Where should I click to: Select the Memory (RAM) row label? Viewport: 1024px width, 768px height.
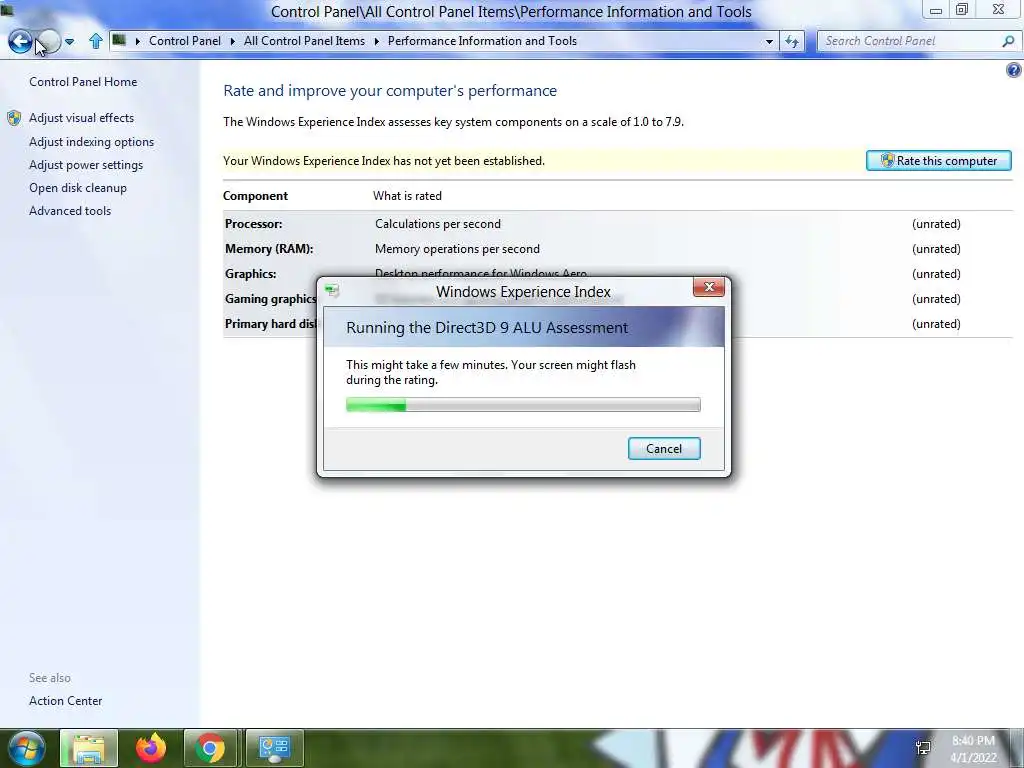click(x=269, y=249)
